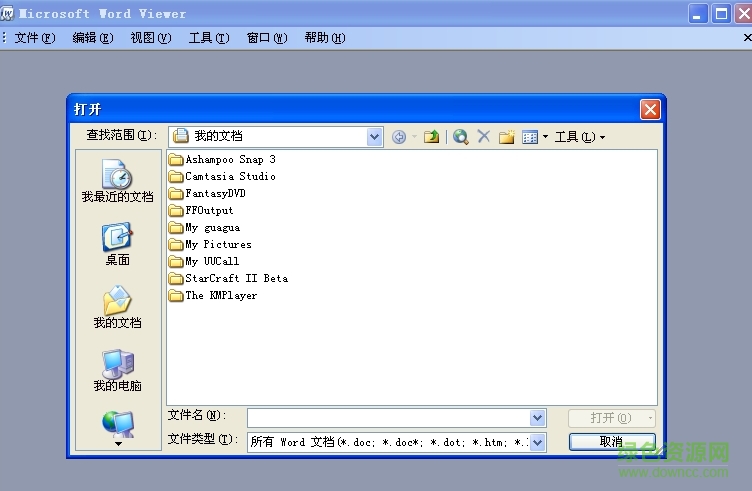The width and height of the screenshot is (752, 491).
Task: Open the 工具(L) dropdown in dialog
Action: [x=580, y=137]
